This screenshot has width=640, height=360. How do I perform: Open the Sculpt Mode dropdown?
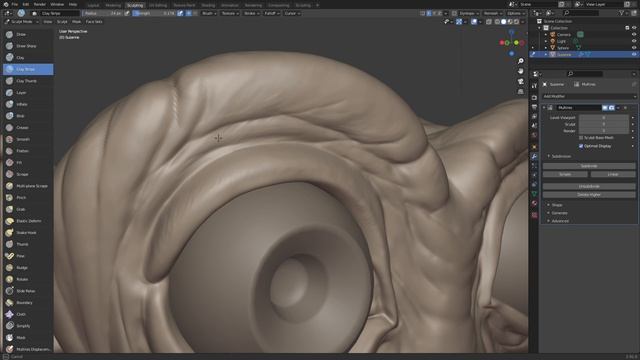[21, 22]
